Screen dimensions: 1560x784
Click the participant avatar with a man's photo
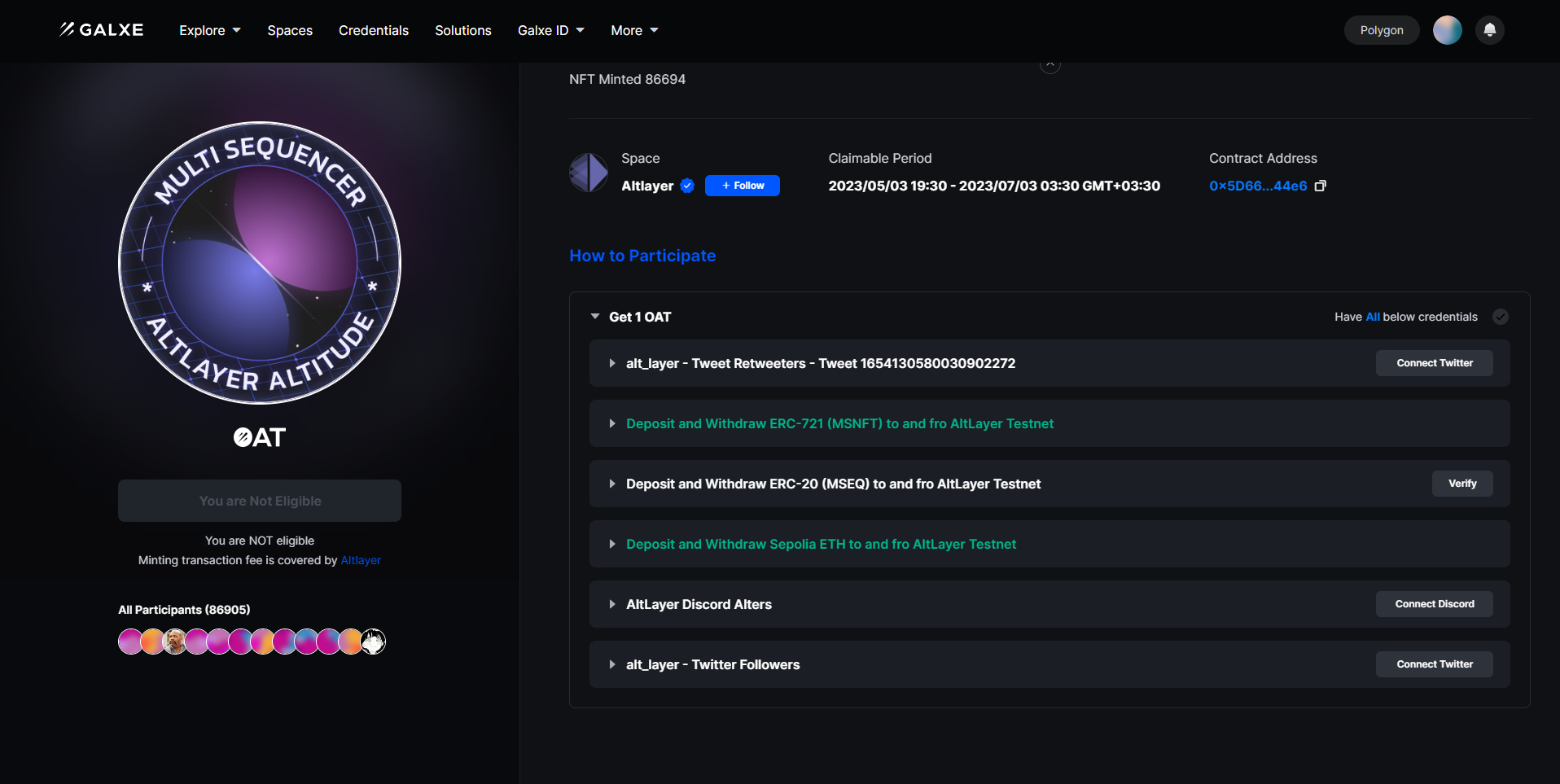(x=174, y=642)
